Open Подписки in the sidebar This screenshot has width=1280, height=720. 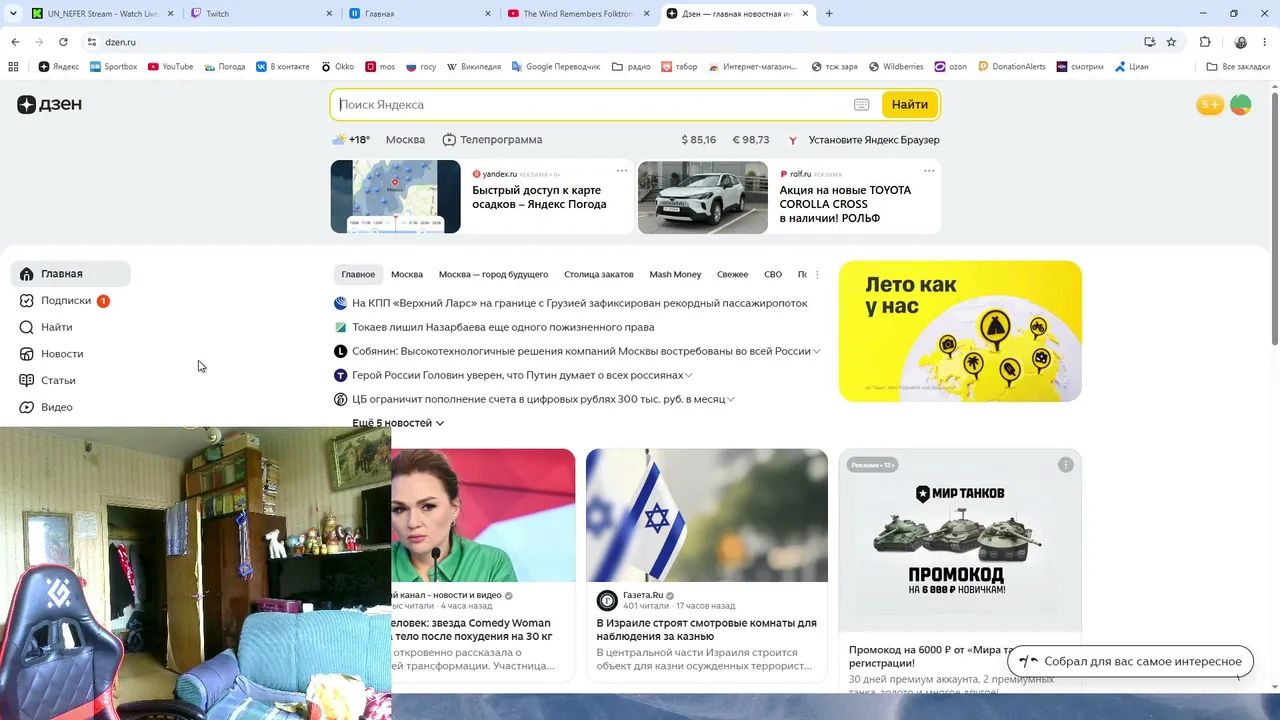66,301
